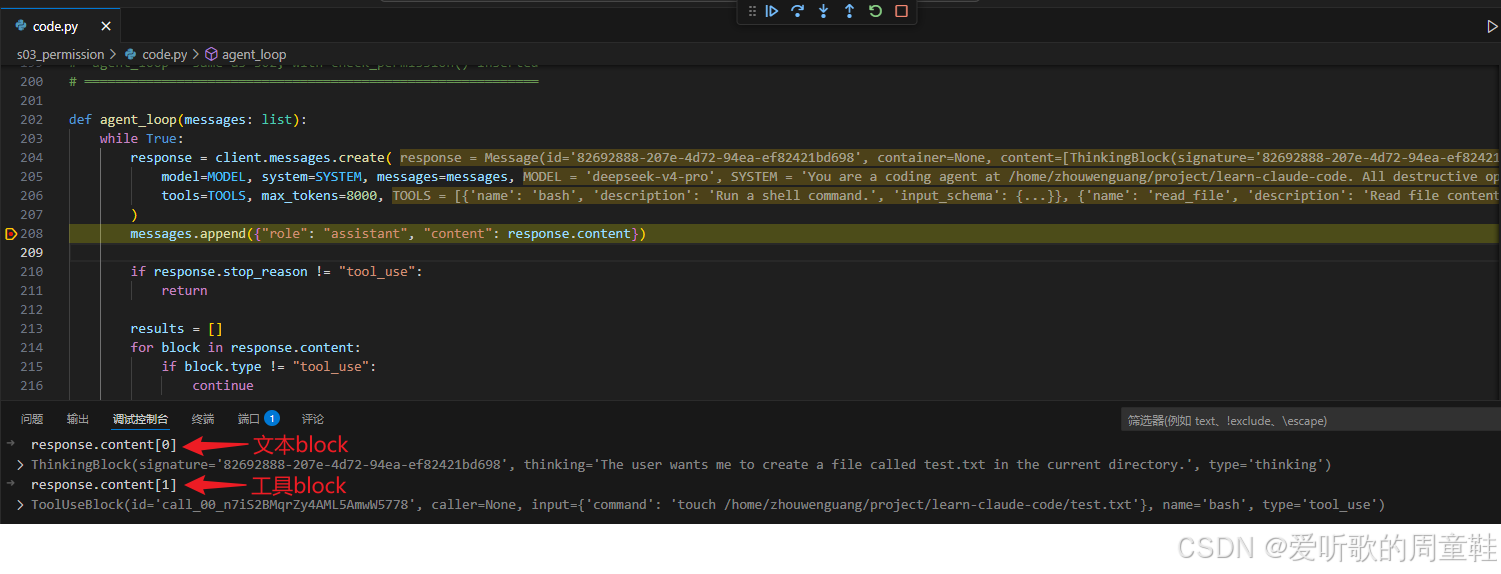Viewport: 1501px width, 574px height.
Task: Grab the debug toolbar drag handle
Action: coord(752,11)
